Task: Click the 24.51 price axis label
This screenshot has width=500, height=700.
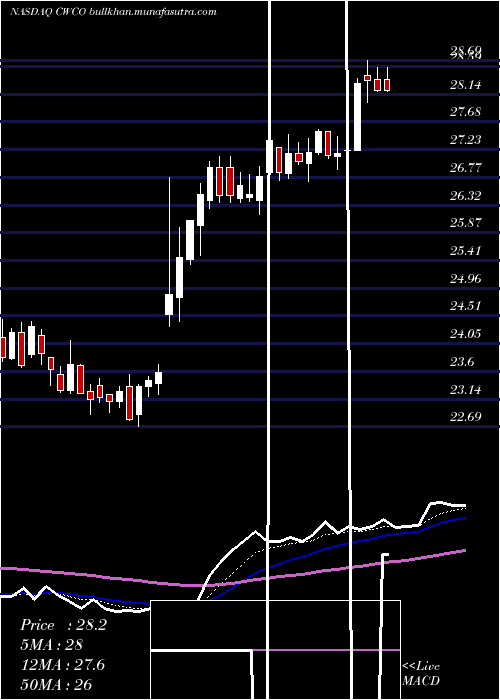Action: (x=465, y=306)
